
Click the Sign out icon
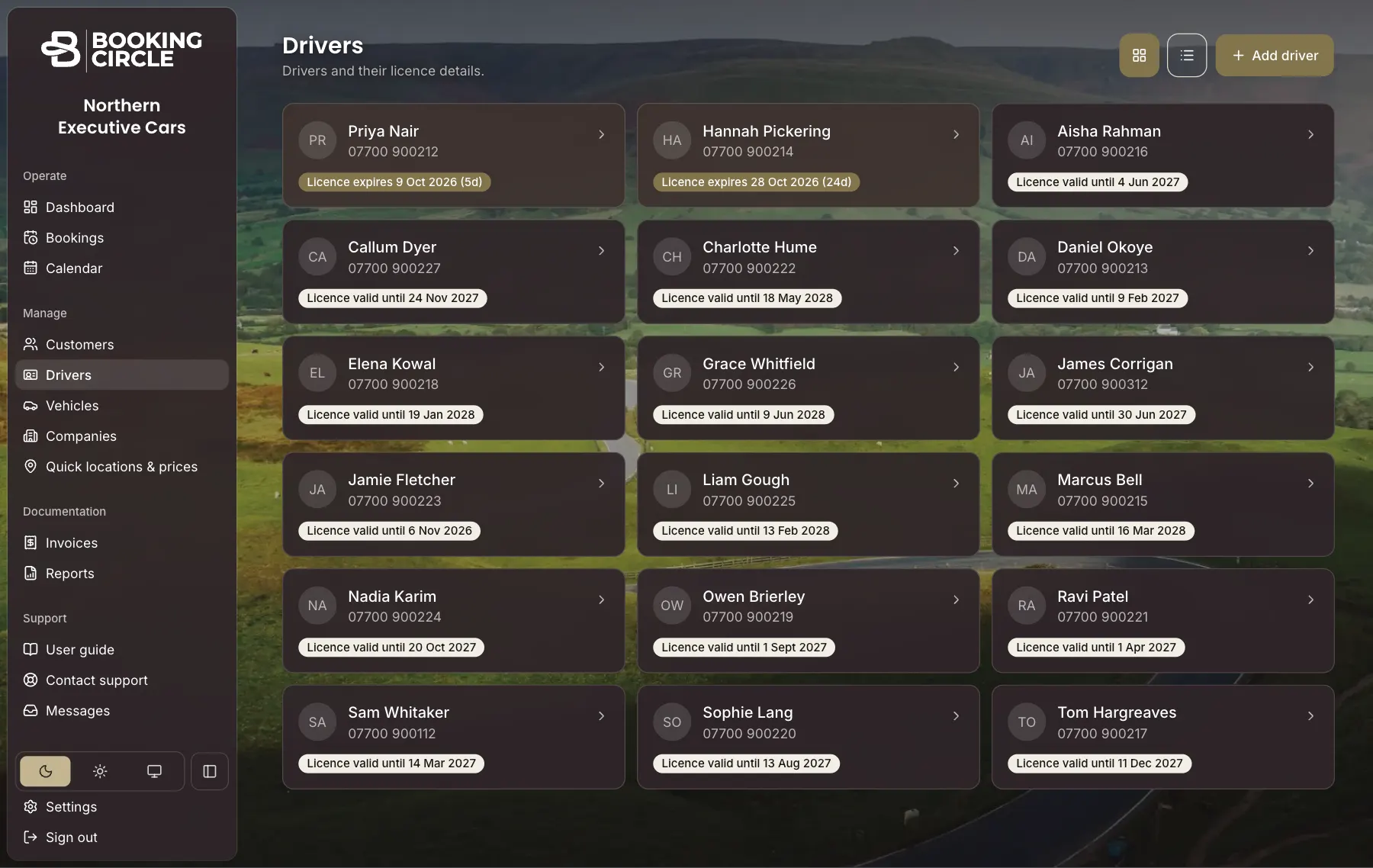pos(31,837)
